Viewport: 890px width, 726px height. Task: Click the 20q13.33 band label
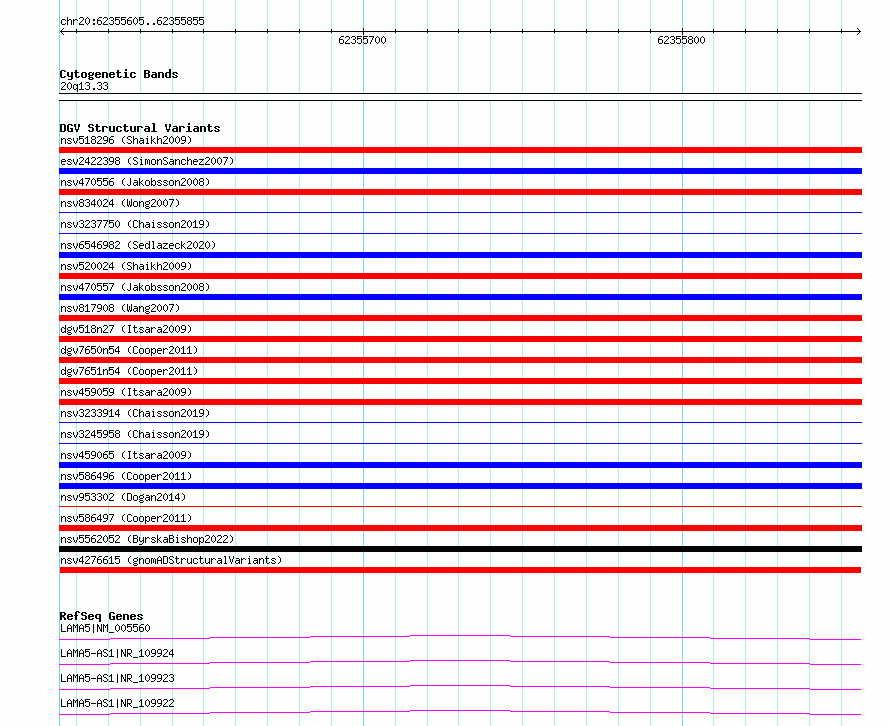pos(84,86)
